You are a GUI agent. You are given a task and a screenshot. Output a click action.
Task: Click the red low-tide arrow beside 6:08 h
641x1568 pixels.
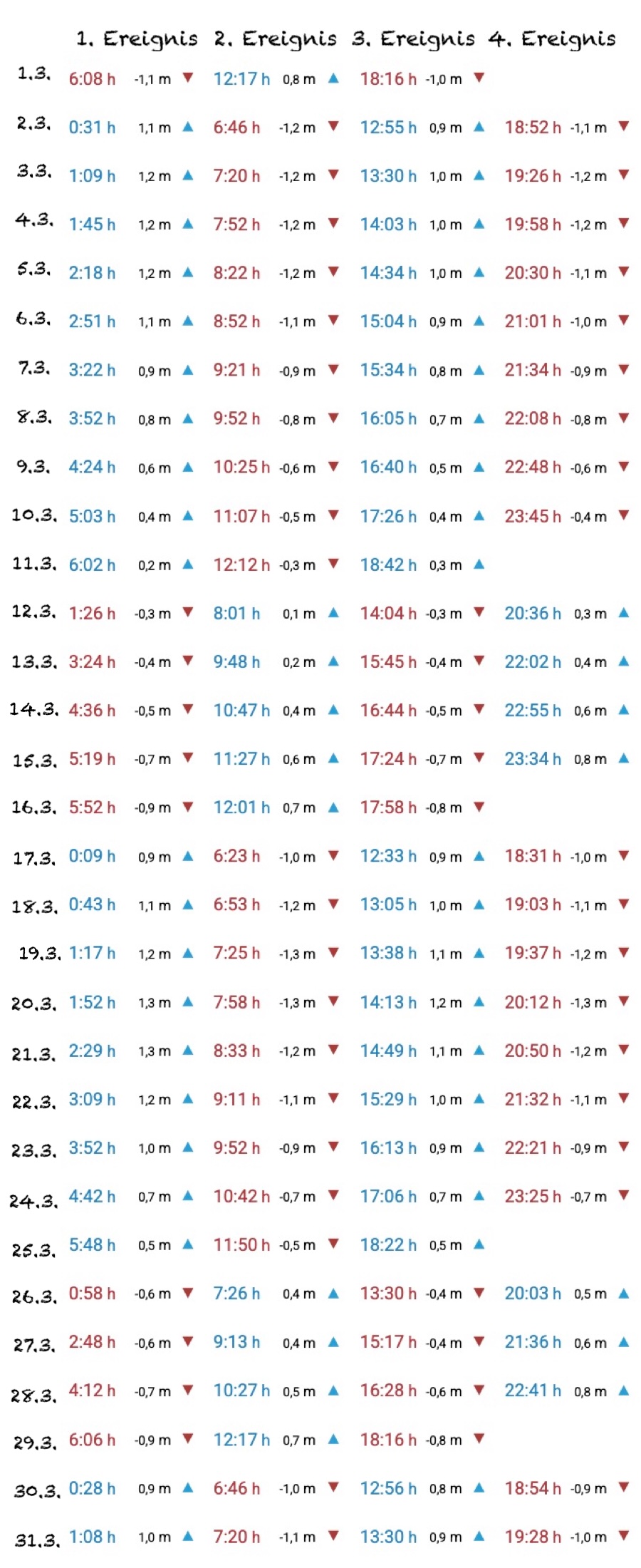(x=188, y=77)
